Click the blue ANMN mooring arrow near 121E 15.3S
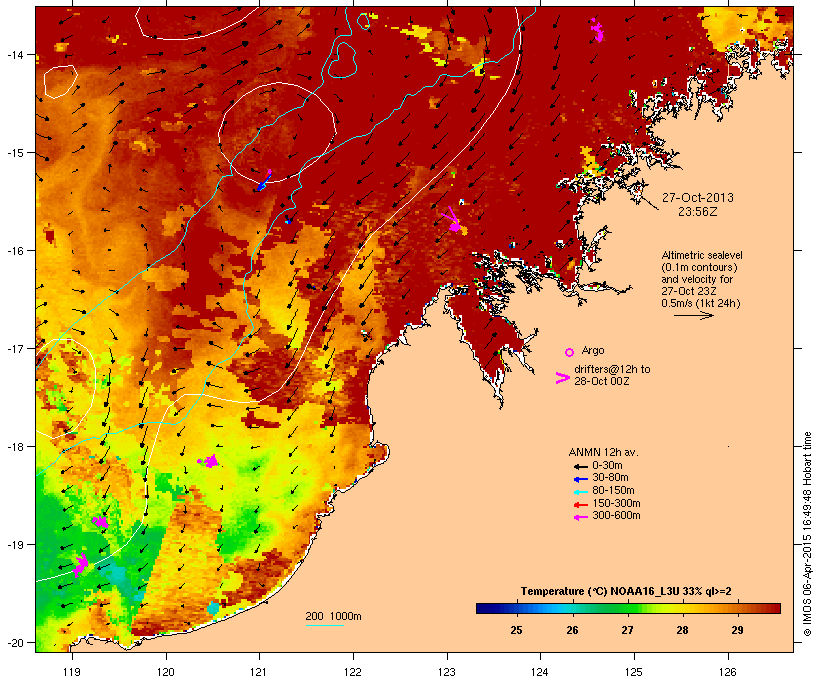Viewport: 820px width, 680px height. click(263, 184)
